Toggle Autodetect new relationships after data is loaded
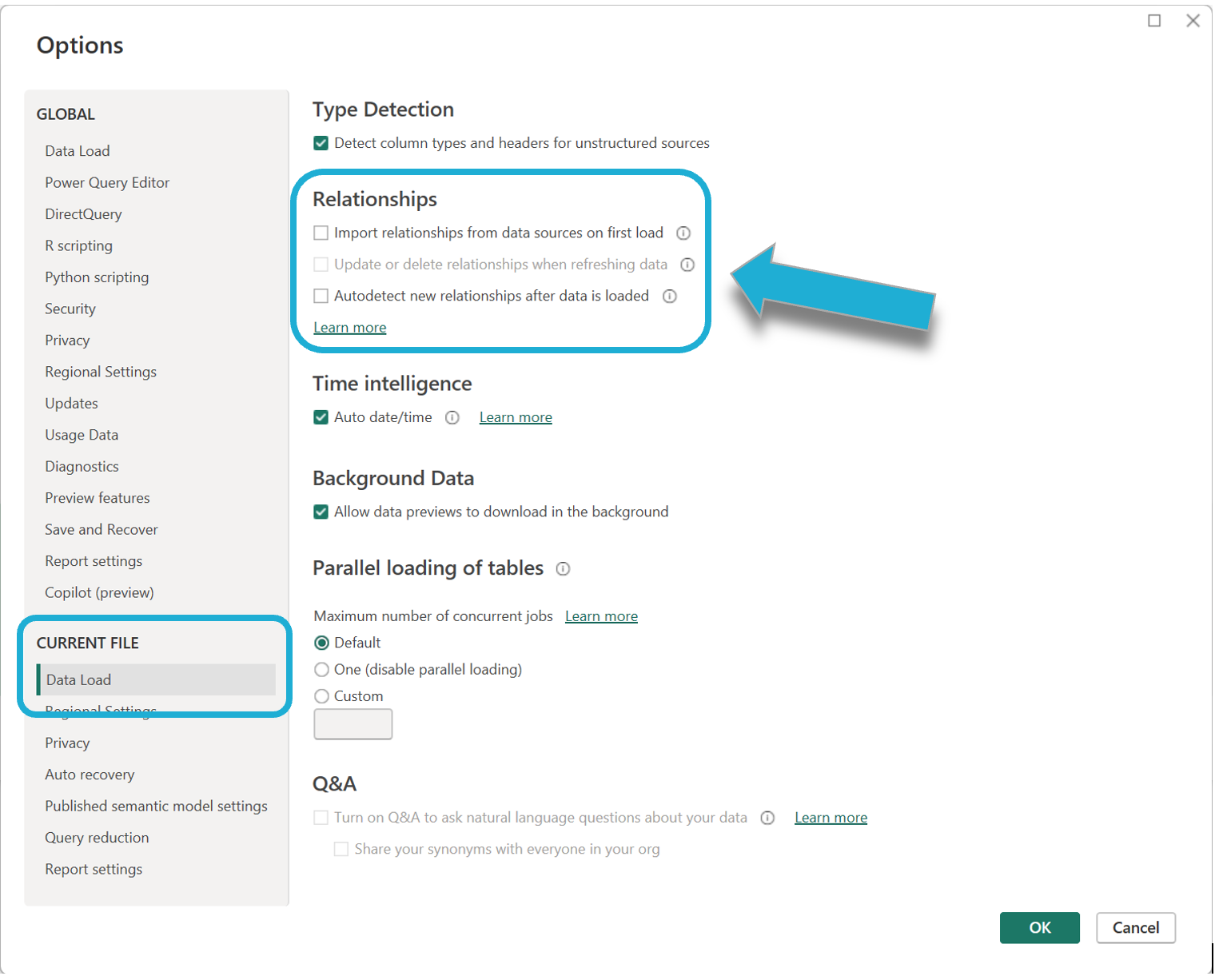Screen dimensions: 1215x980 [x=321, y=297]
